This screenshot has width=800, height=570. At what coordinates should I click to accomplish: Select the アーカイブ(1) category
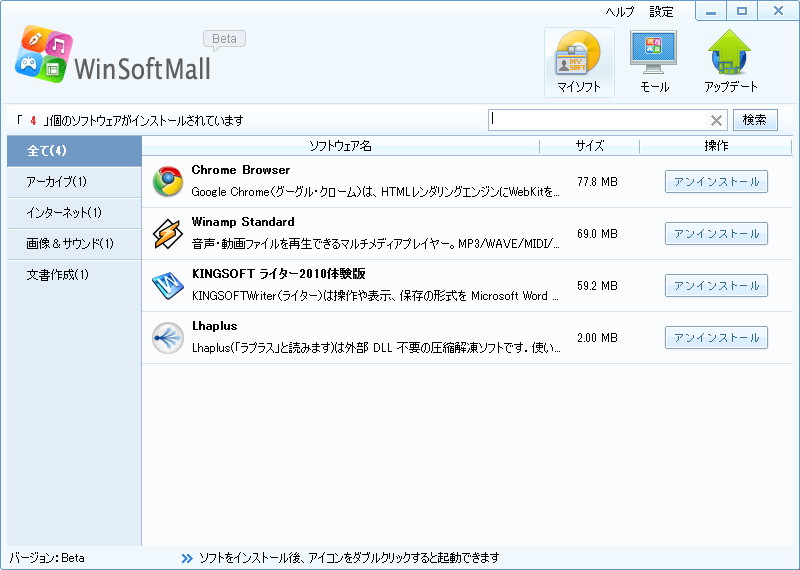coord(74,182)
